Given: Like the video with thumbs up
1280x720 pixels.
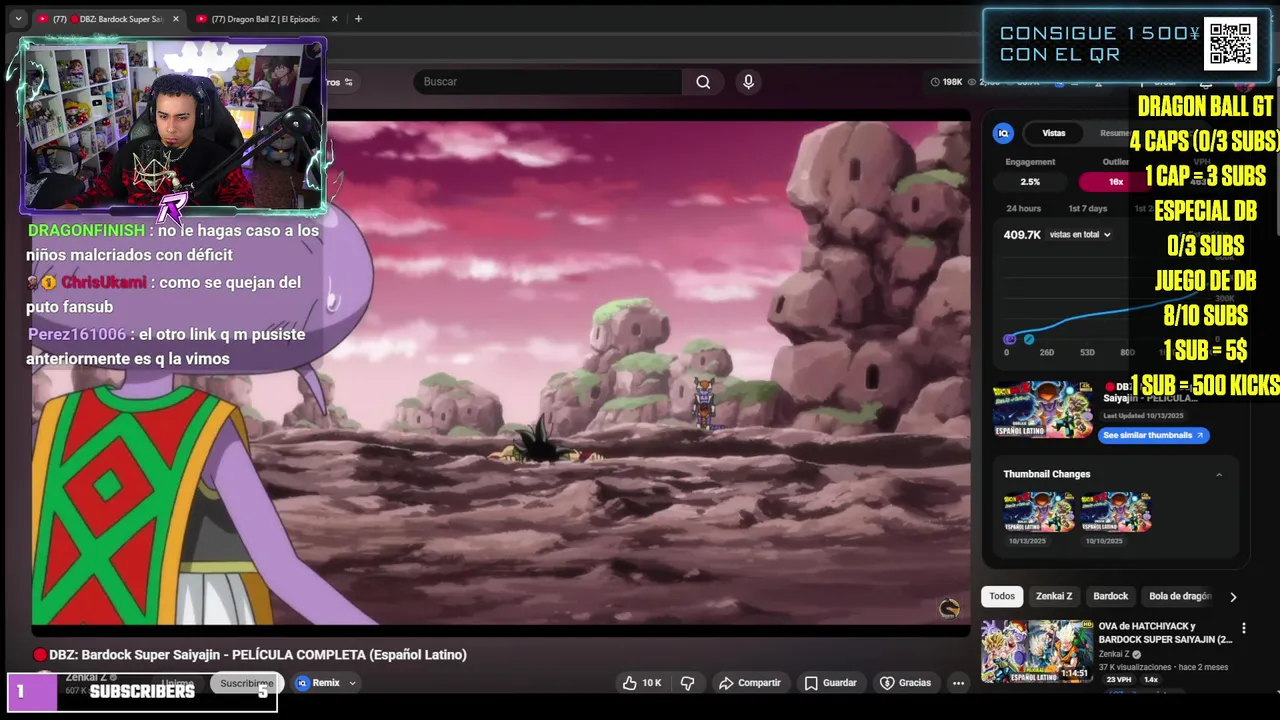Looking at the screenshot, I should pyautogui.click(x=642, y=683).
